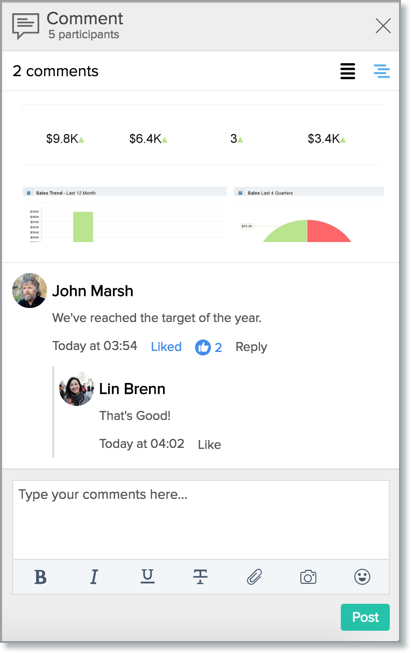411x653 pixels.
Task: Switch to the flat list comment view
Action: pos(348,71)
